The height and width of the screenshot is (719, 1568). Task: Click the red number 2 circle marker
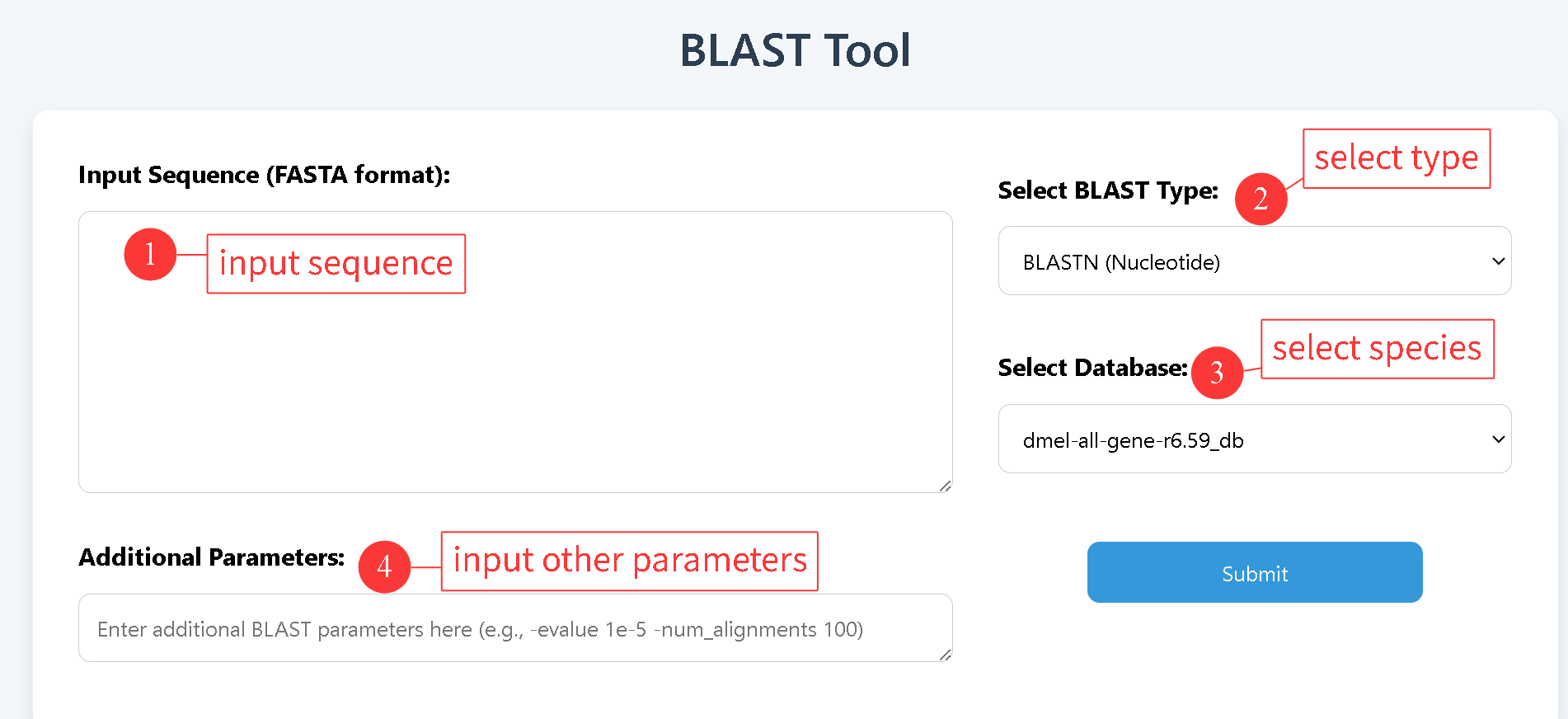click(x=1261, y=199)
